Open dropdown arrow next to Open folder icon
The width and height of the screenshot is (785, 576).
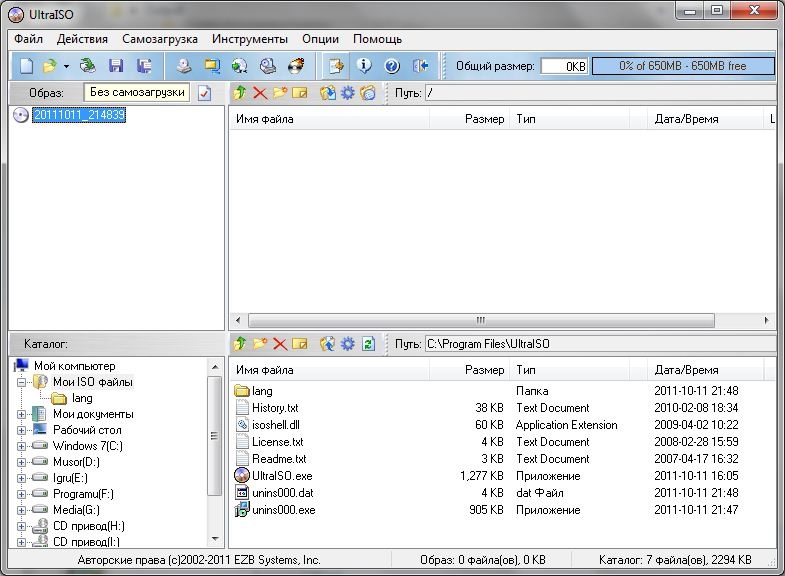[66, 66]
